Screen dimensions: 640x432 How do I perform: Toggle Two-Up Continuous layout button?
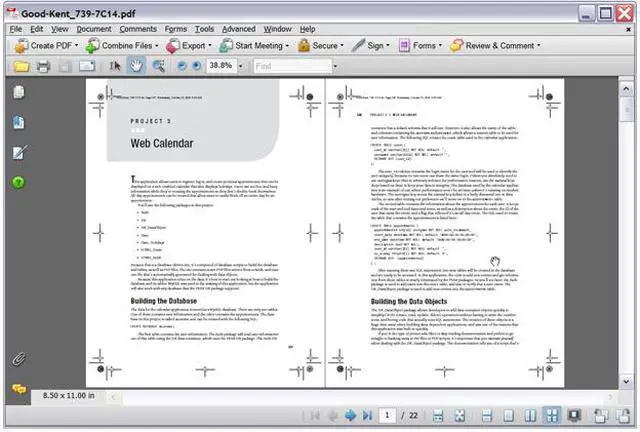click(552, 416)
